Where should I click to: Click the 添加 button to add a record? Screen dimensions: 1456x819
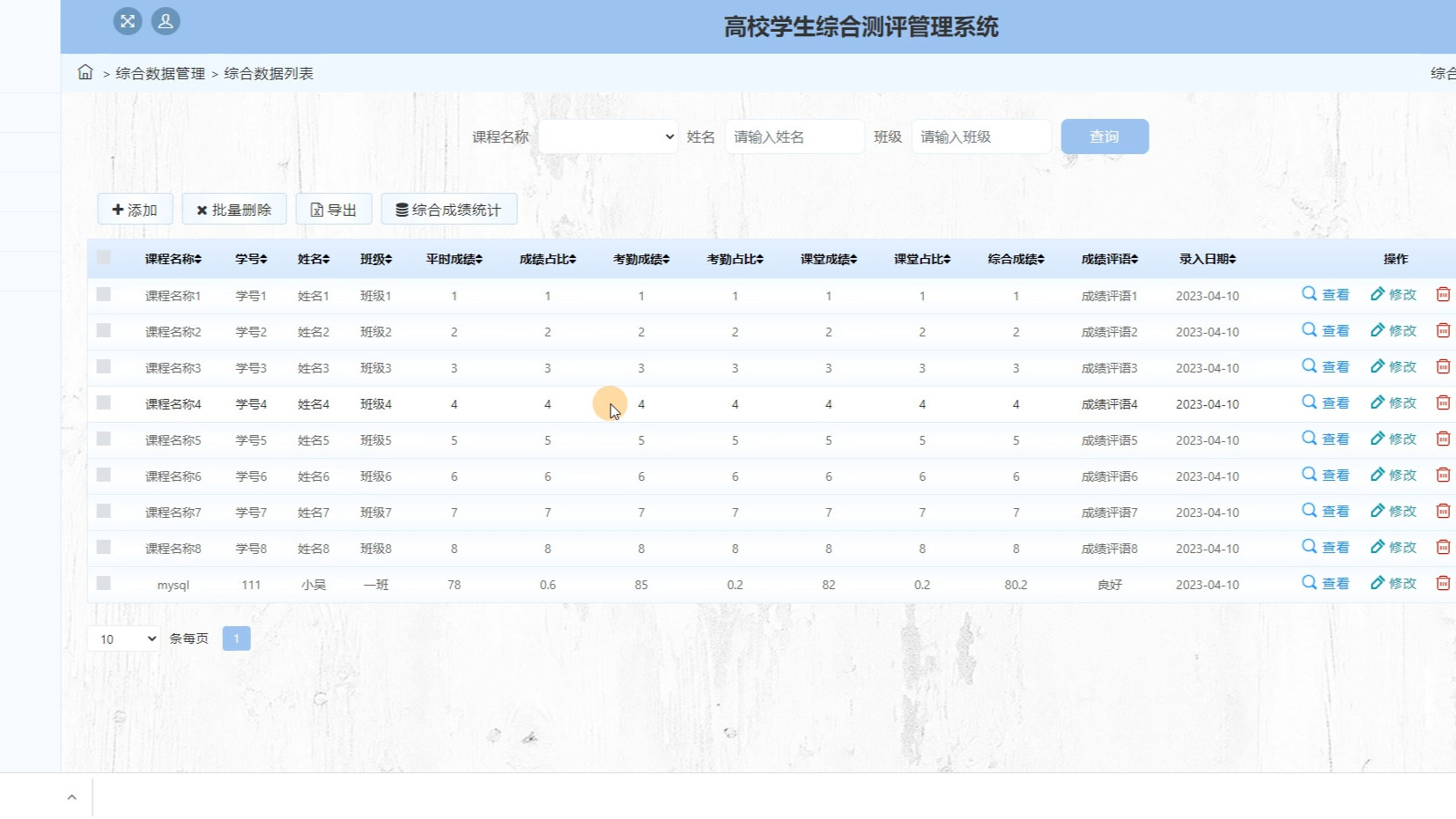135,209
